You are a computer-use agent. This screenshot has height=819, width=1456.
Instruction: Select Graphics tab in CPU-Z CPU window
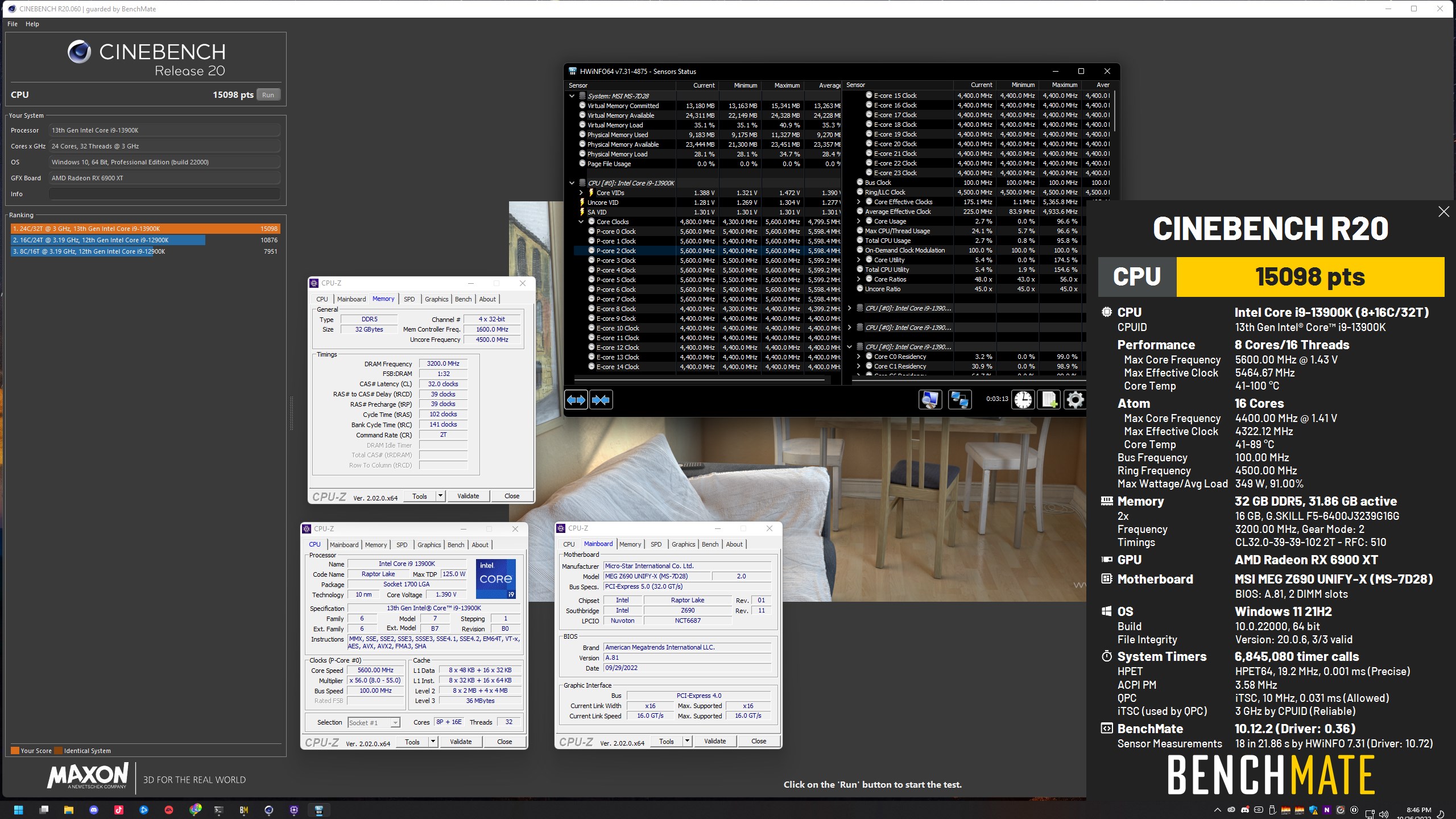coord(429,545)
